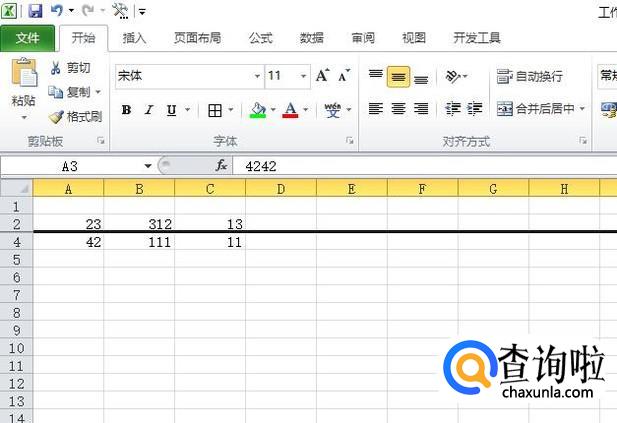Apply red font color A
Screen dimensions: 617x423
coord(290,110)
